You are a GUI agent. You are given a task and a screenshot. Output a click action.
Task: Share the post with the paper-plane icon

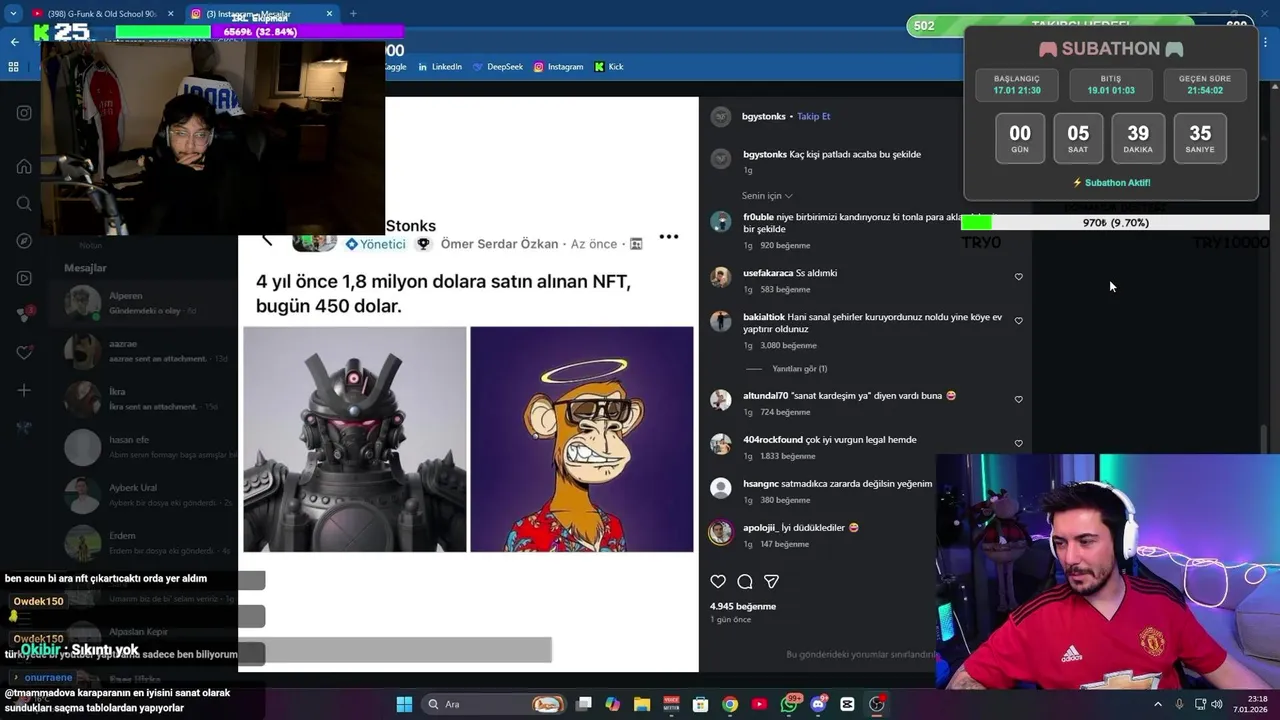coord(771,581)
